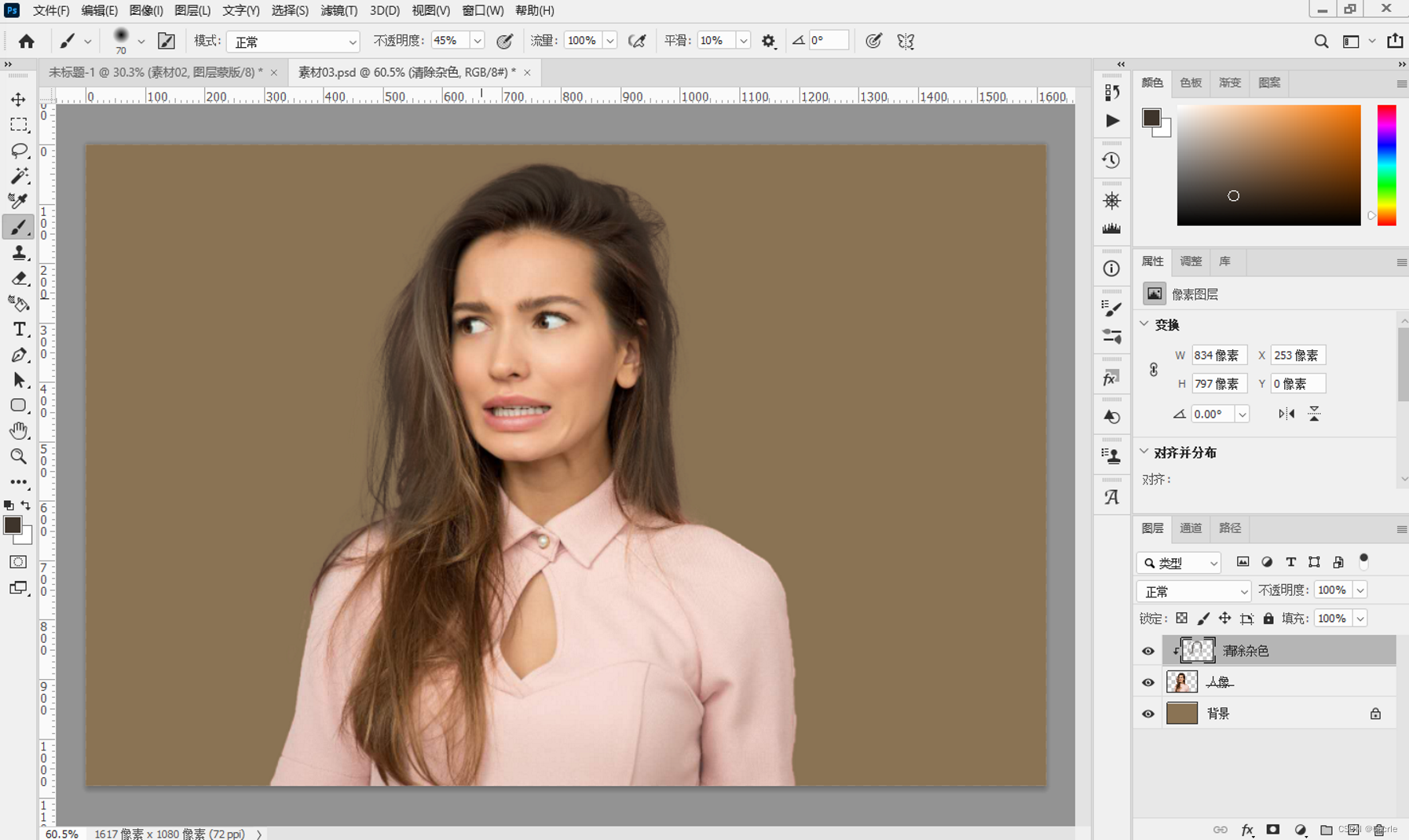Open the flow 100% dropdown arrow
The width and height of the screenshot is (1409, 840).
(x=609, y=41)
